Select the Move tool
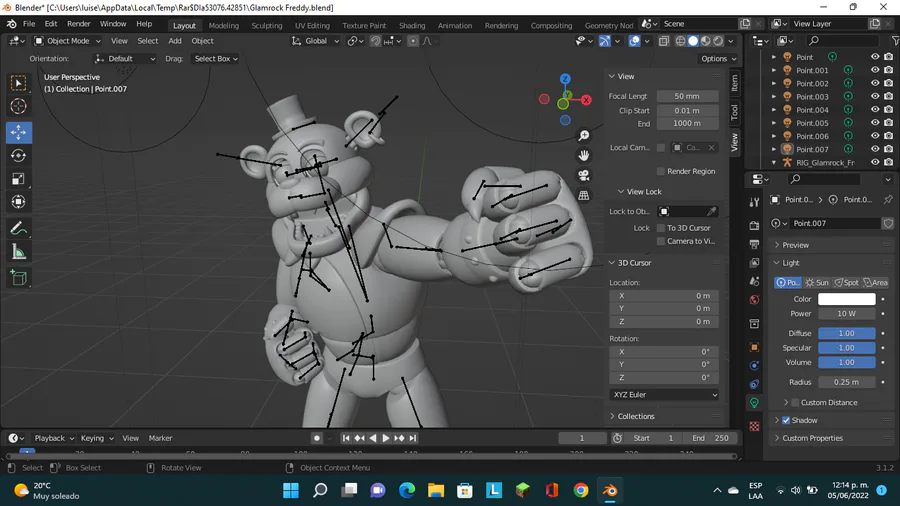The height and width of the screenshot is (506, 900). pos(18,133)
